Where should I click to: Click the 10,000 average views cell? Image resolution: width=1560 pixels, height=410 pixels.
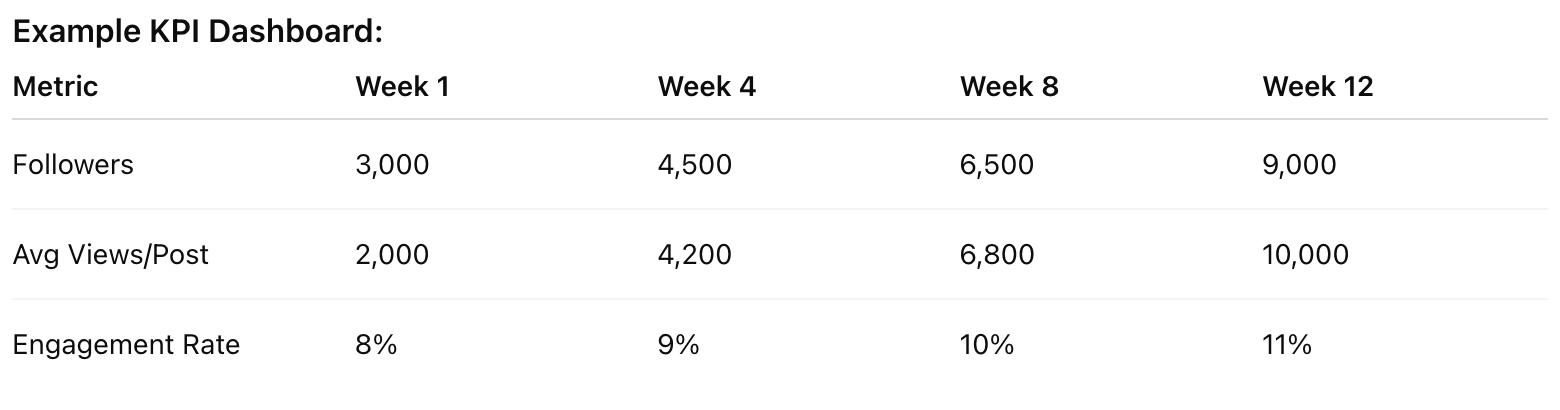[1305, 255]
